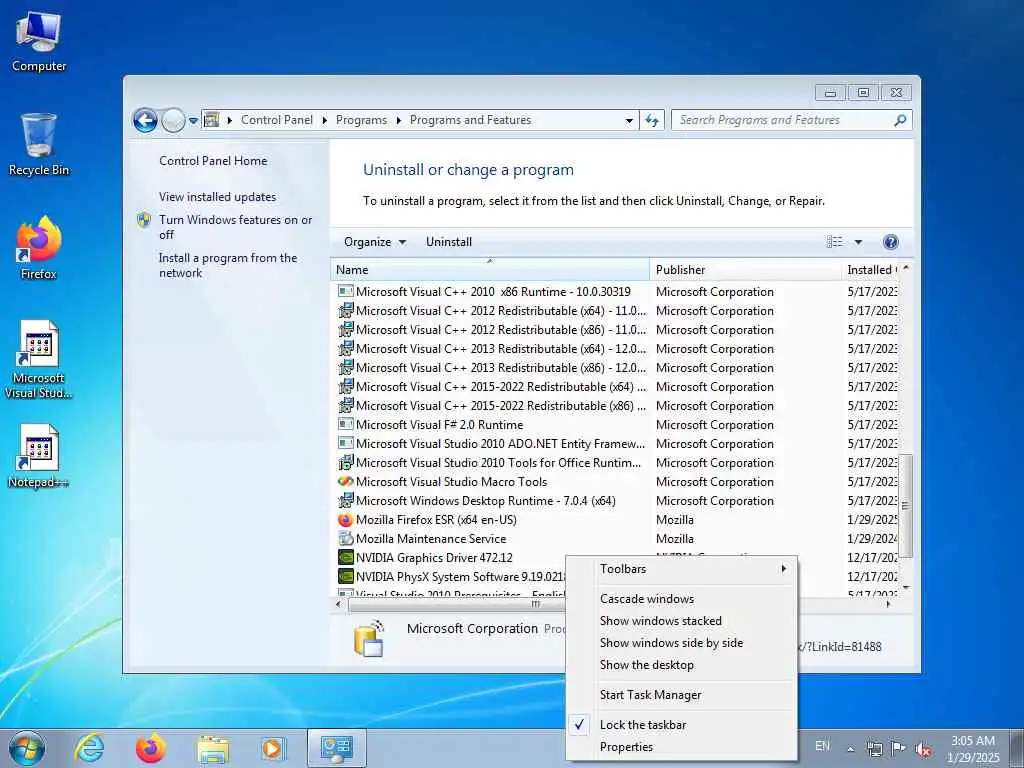Open the More options view dropdown arrow
The width and height of the screenshot is (1024, 768).
[858, 242]
